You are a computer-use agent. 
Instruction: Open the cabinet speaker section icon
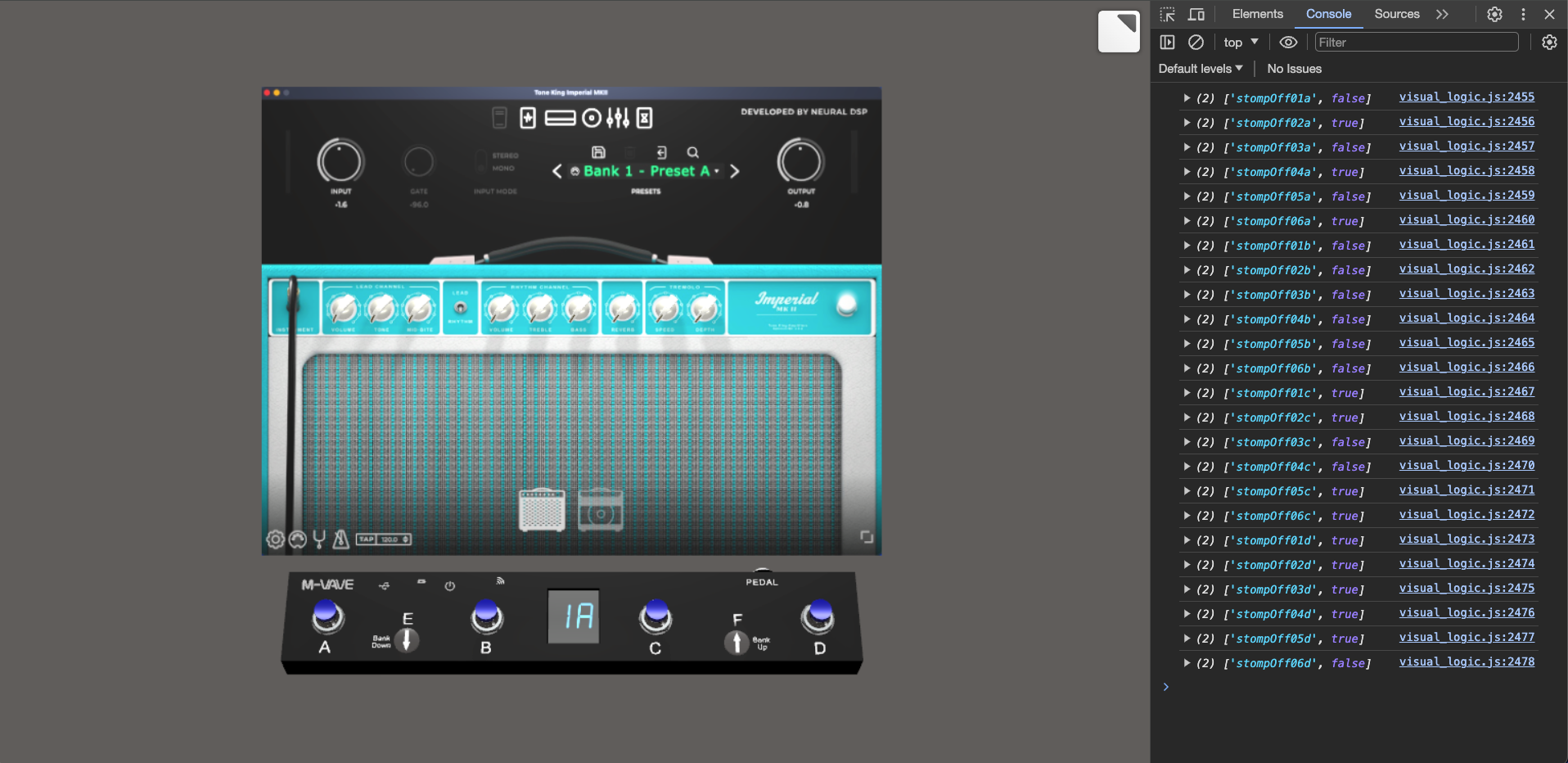(592, 118)
